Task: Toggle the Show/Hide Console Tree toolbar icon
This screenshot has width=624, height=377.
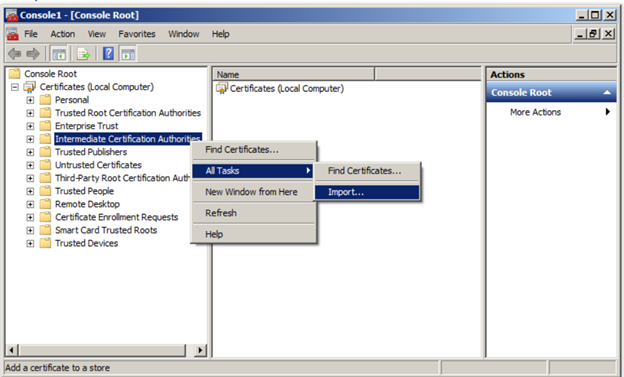Action: (x=59, y=54)
